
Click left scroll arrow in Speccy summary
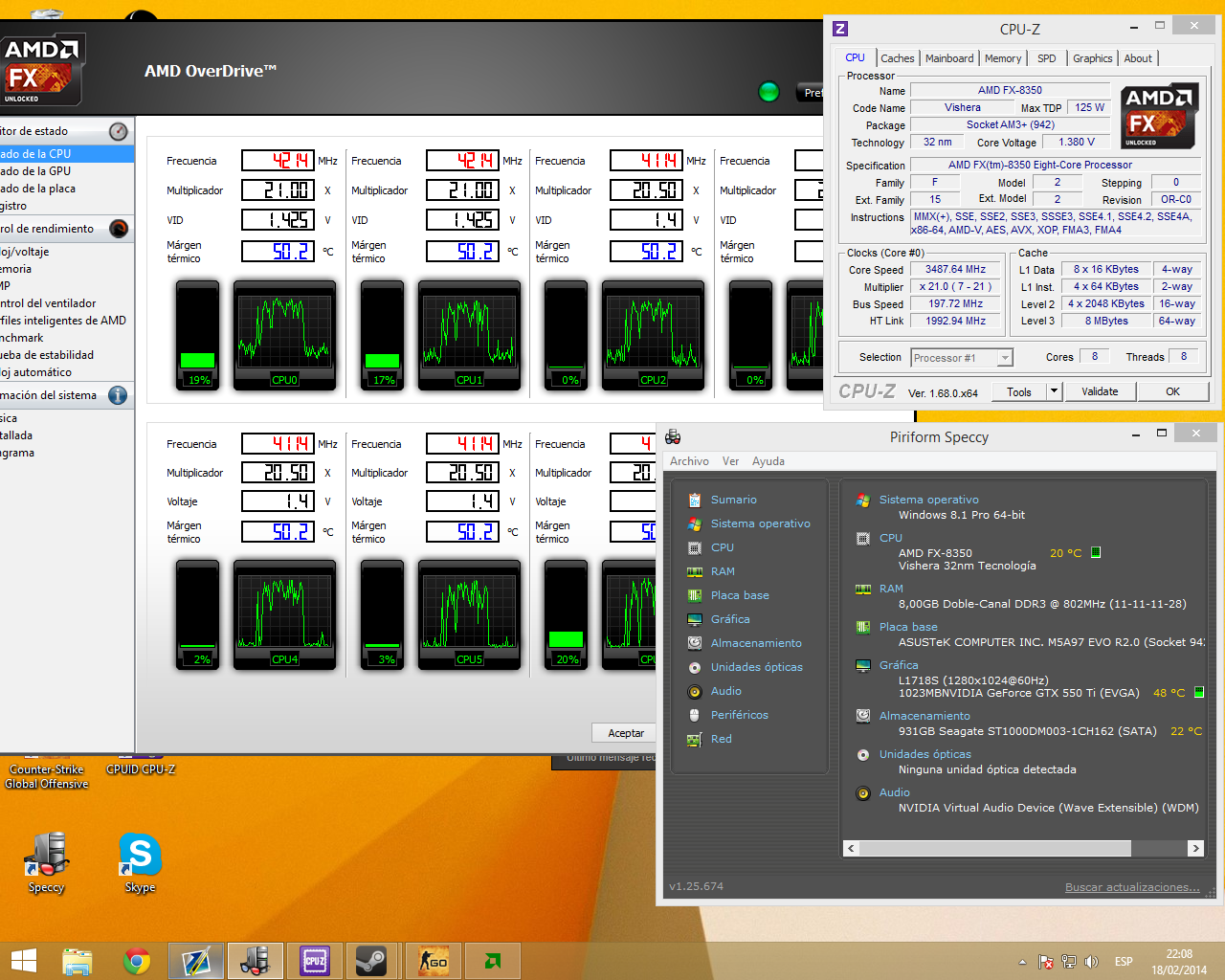[x=851, y=848]
